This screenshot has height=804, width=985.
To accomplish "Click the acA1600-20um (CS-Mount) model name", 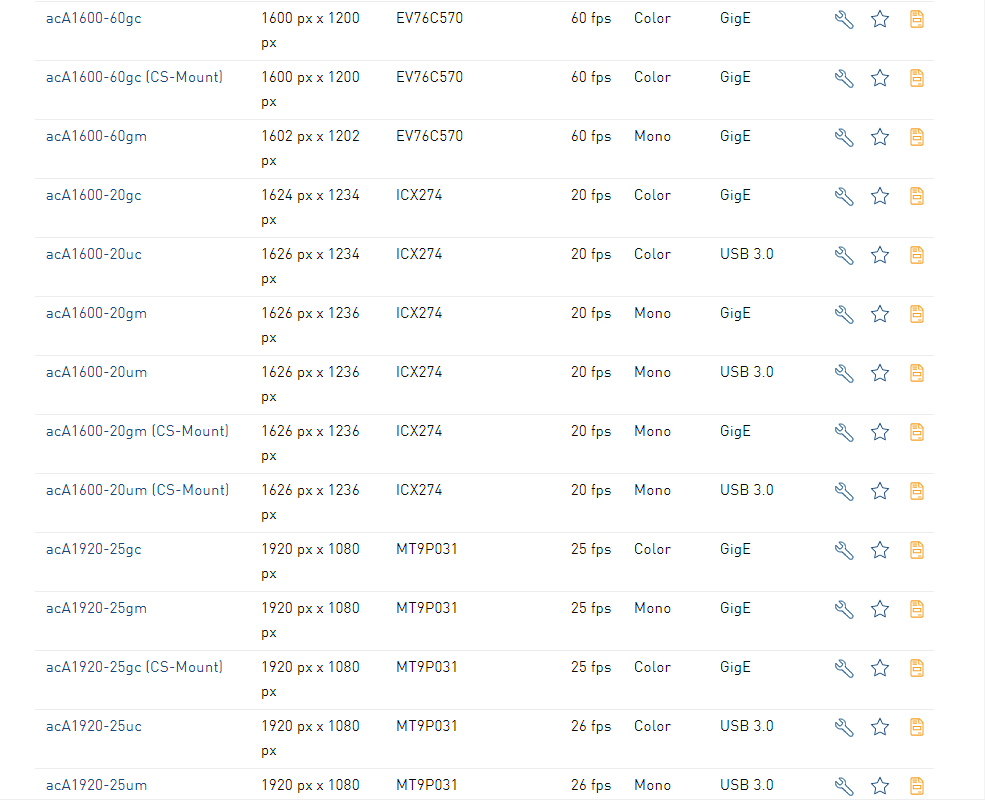I will [x=137, y=490].
